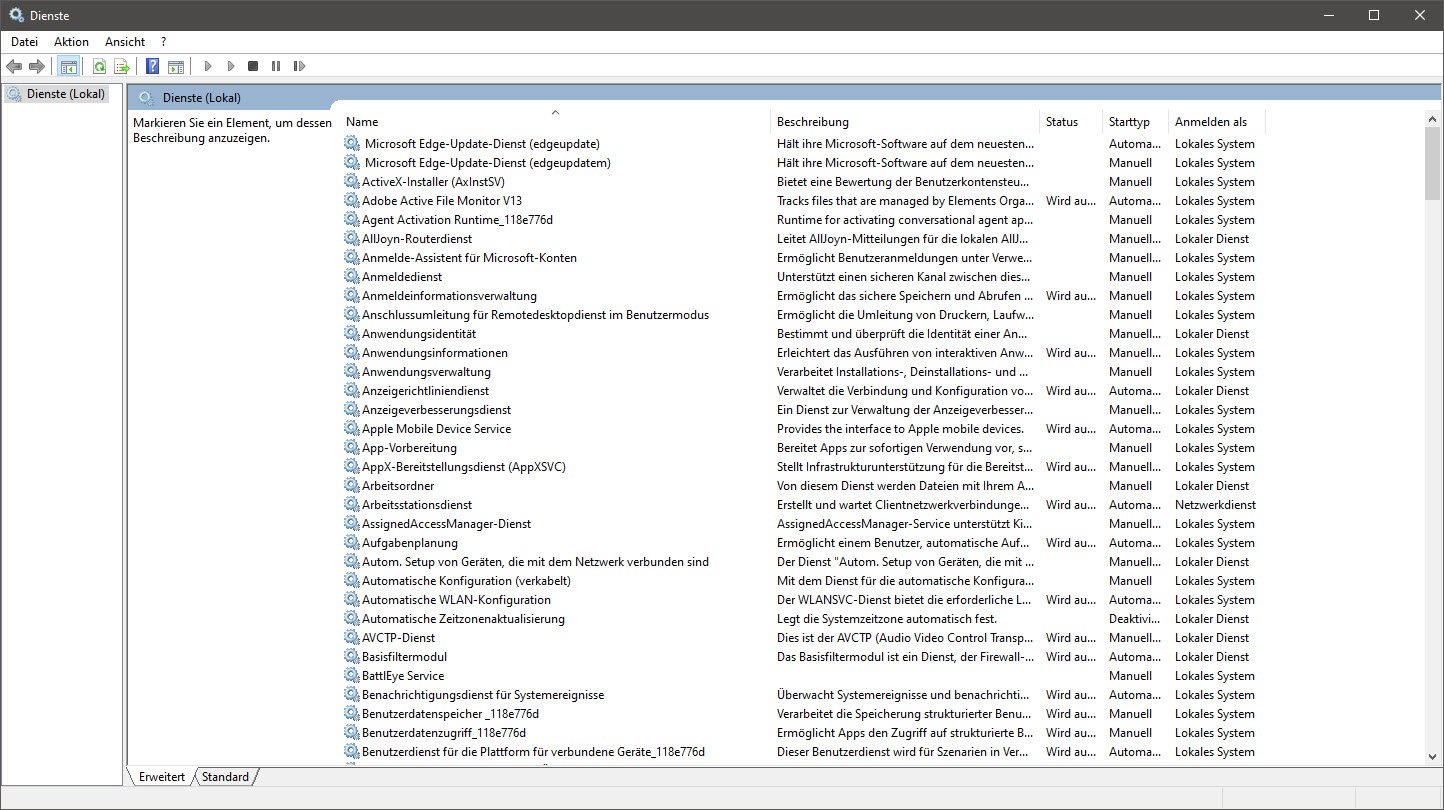This screenshot has width=1444, height=810.
Task: Select Dienste (Lokal) in the tree
Action: coord(66,94)
